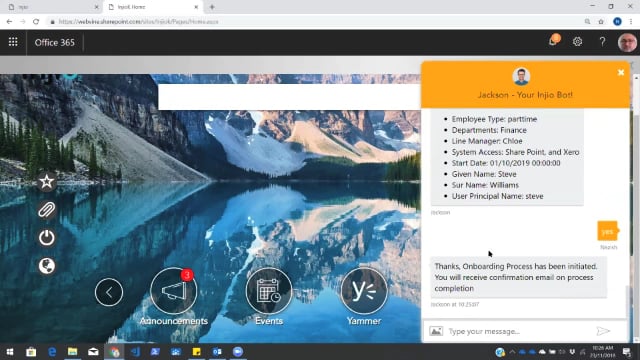
Task: Open the user profile picture menu
Action: point(627,42)
